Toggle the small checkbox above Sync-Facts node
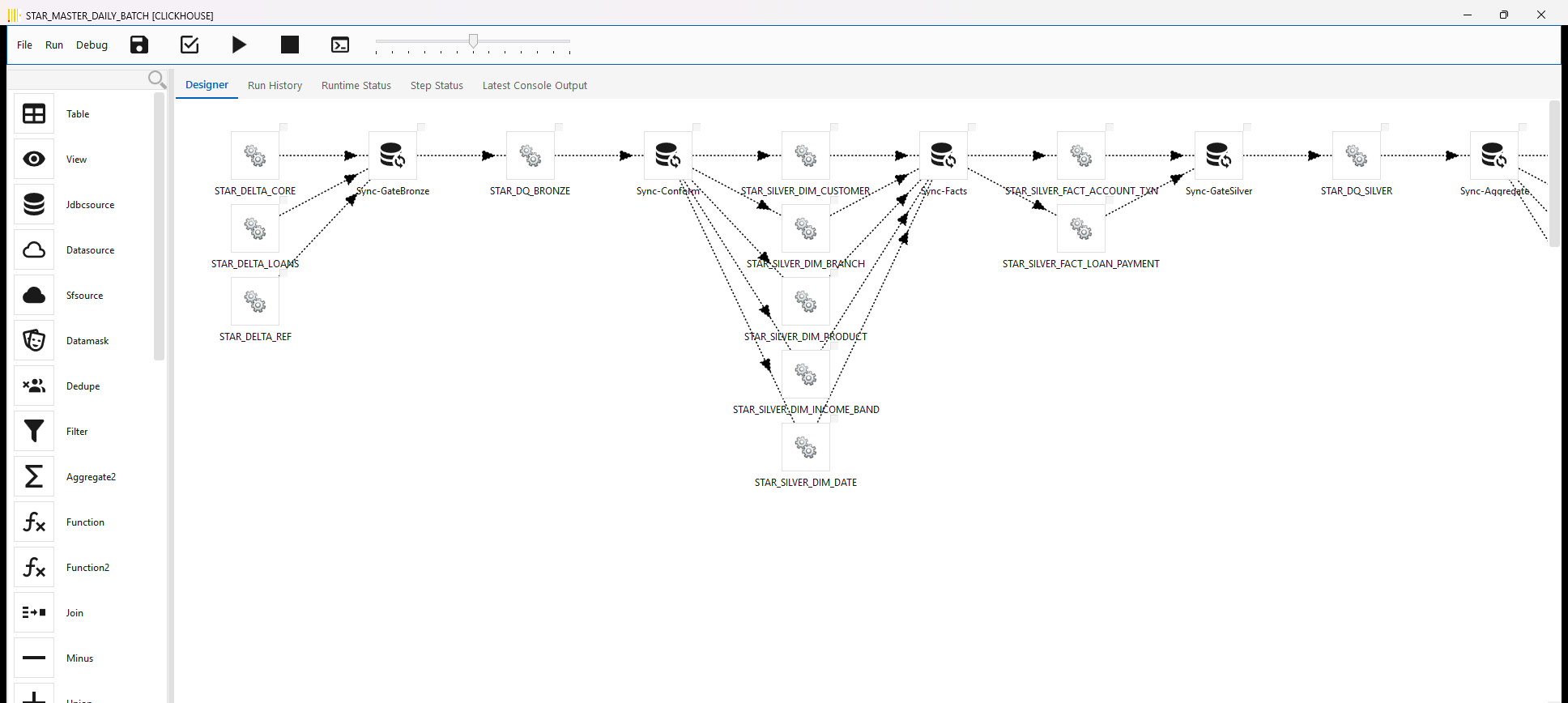1568x703 pixels. point(972,127)
